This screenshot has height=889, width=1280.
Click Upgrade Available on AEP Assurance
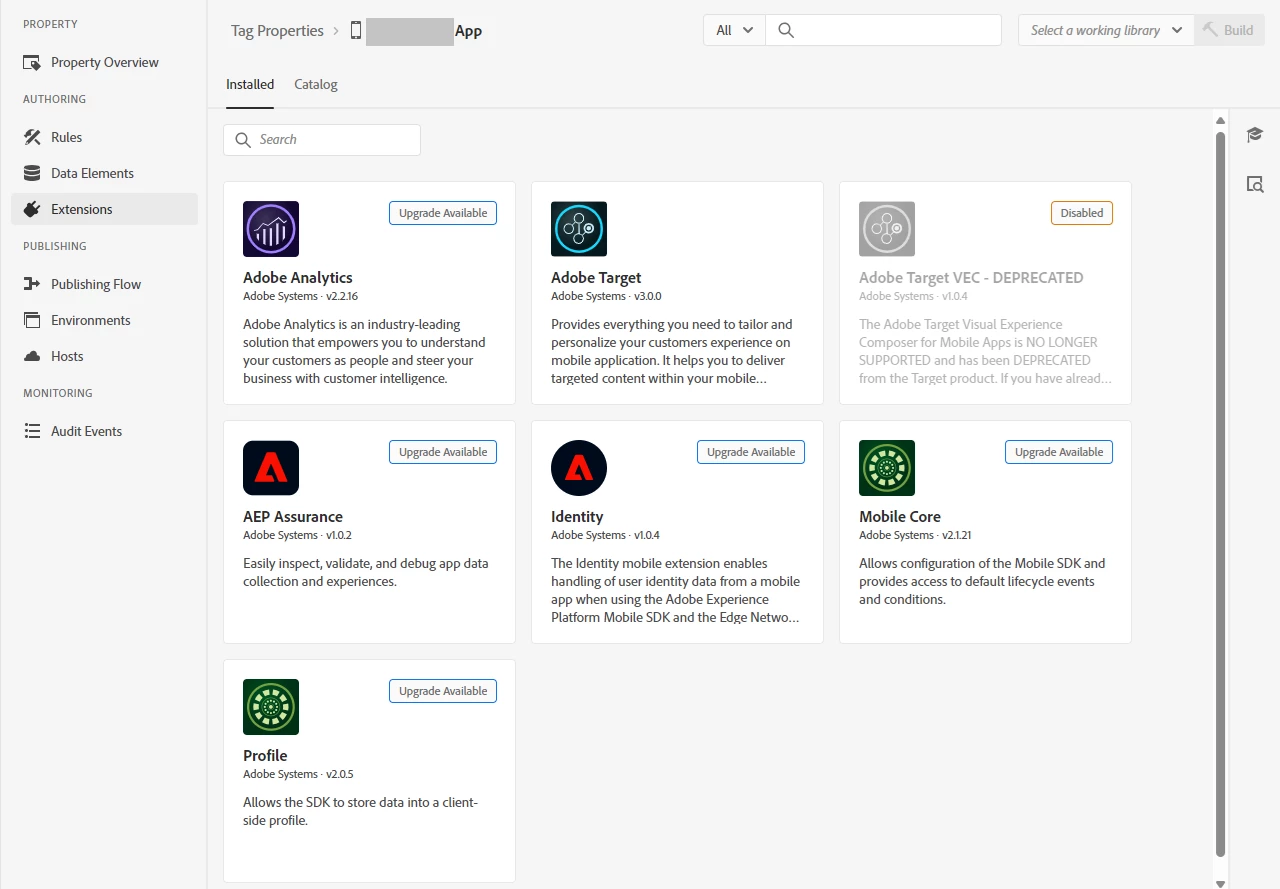[443, 452]
